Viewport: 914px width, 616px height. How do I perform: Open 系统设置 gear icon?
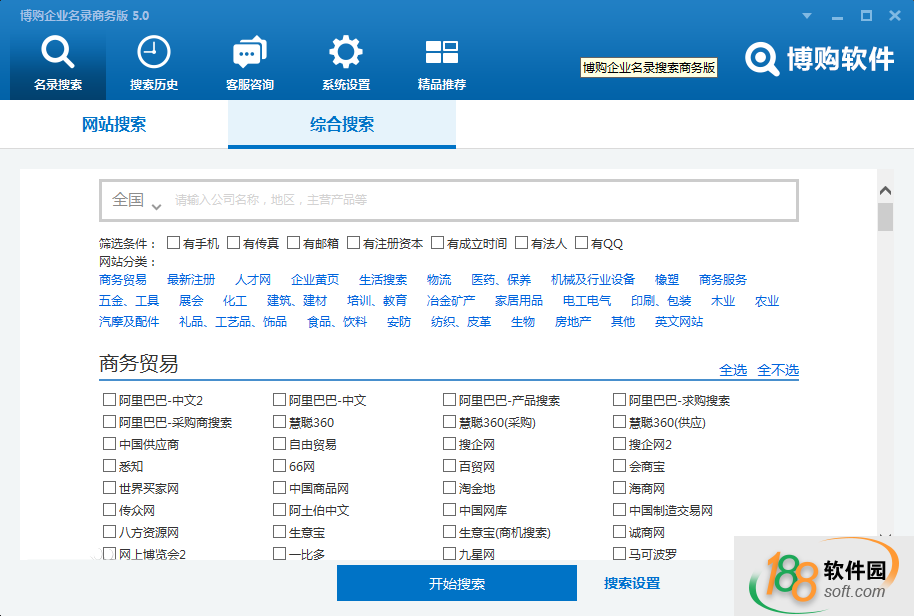click(346, 52)
